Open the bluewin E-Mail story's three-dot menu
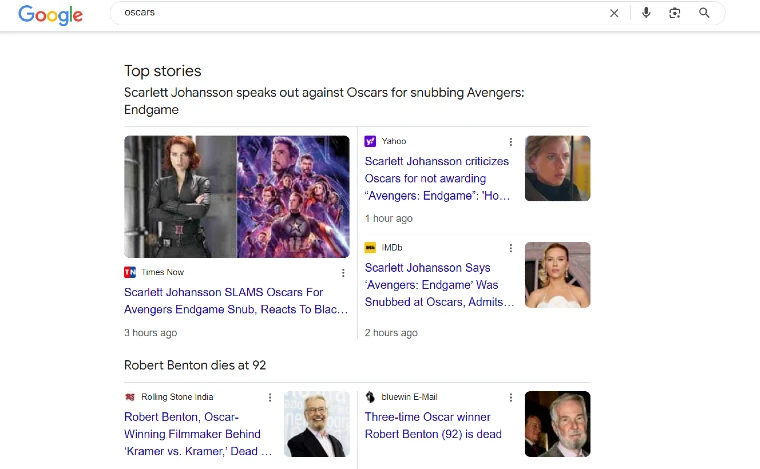The height and width of the screenshot is (469, 760). (x=510, y=397)
